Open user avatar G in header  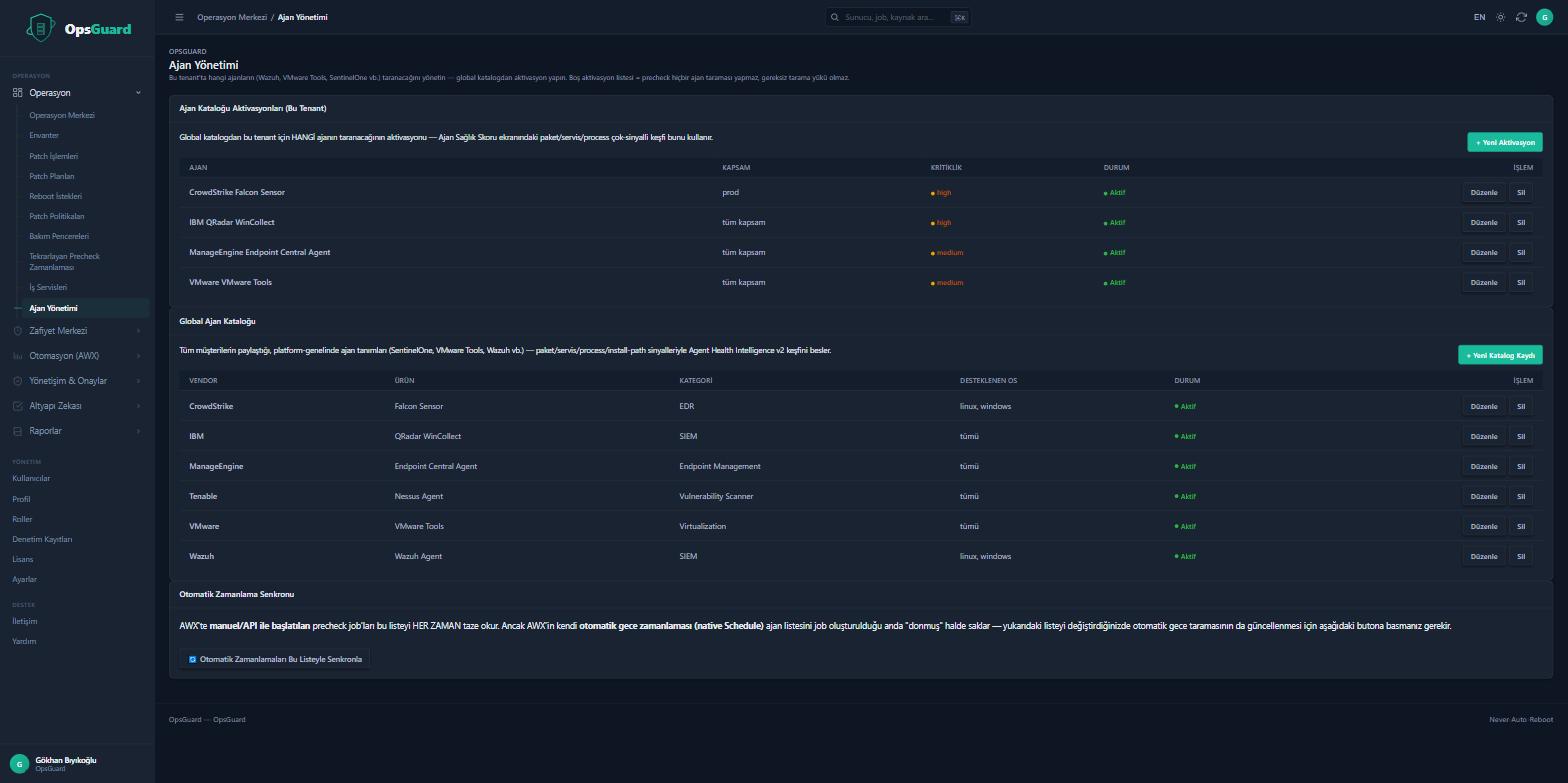[x=1545, y=17]
